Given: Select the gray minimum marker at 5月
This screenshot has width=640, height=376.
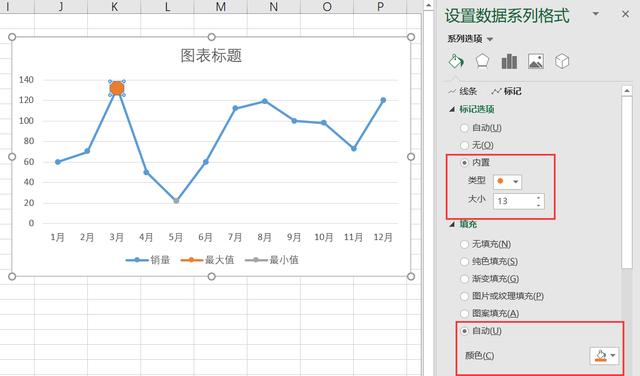Looking at the screenshot, I should 176,201.
